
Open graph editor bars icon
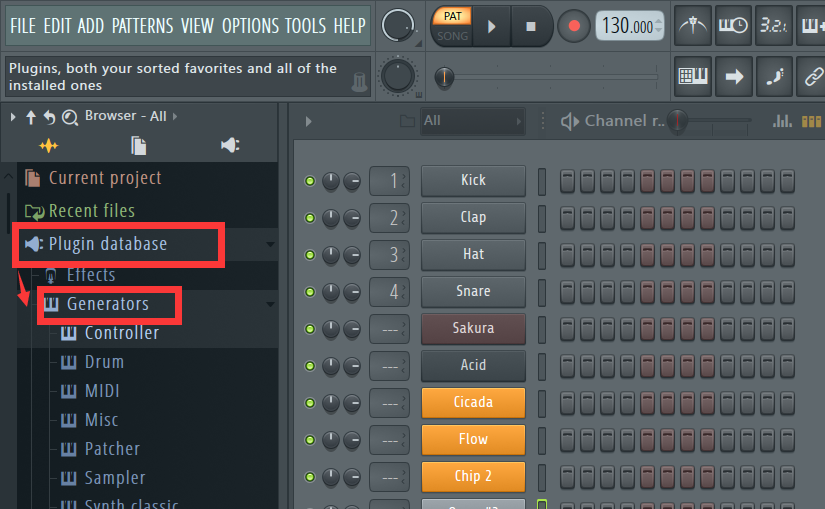pos(782,121)
